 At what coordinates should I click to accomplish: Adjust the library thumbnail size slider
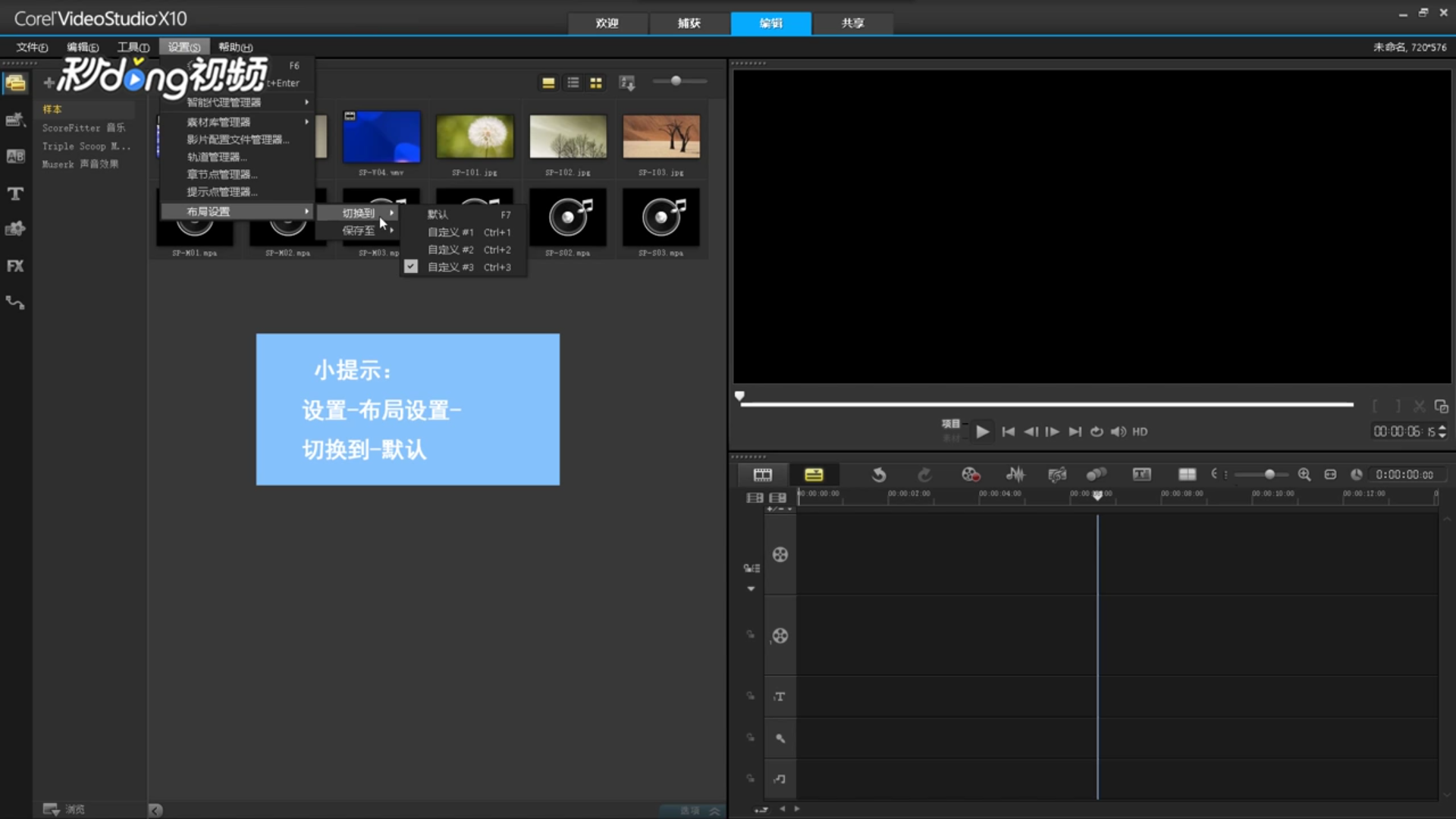click(676, 81)
